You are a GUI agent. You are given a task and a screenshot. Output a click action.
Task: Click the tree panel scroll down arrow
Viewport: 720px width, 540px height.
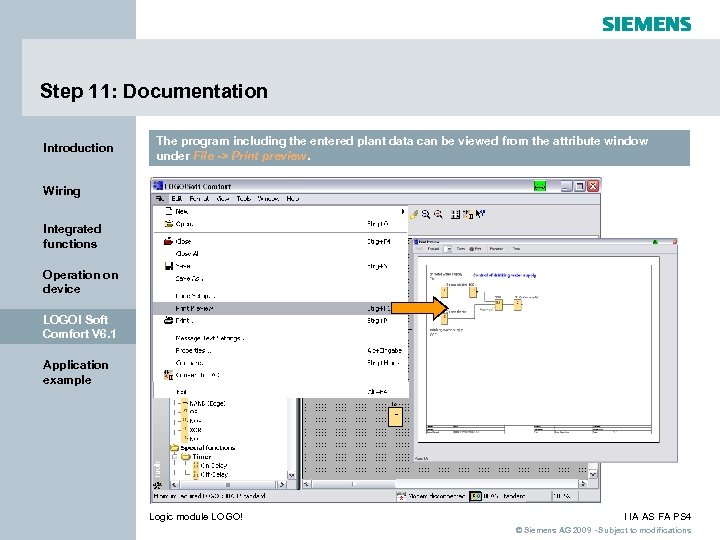pos(291,475)
